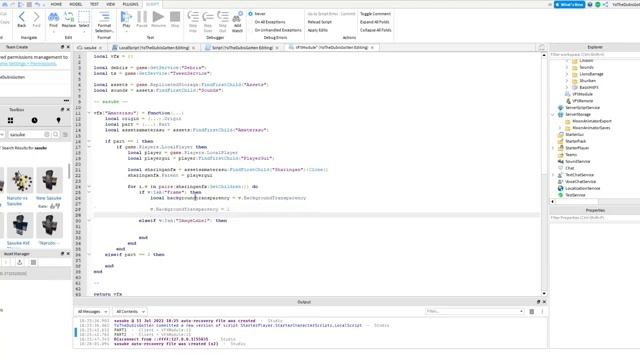This screenshot has width=640, height=360.
Task: Select On Unhandled Exceptions option
Action: 275,30
